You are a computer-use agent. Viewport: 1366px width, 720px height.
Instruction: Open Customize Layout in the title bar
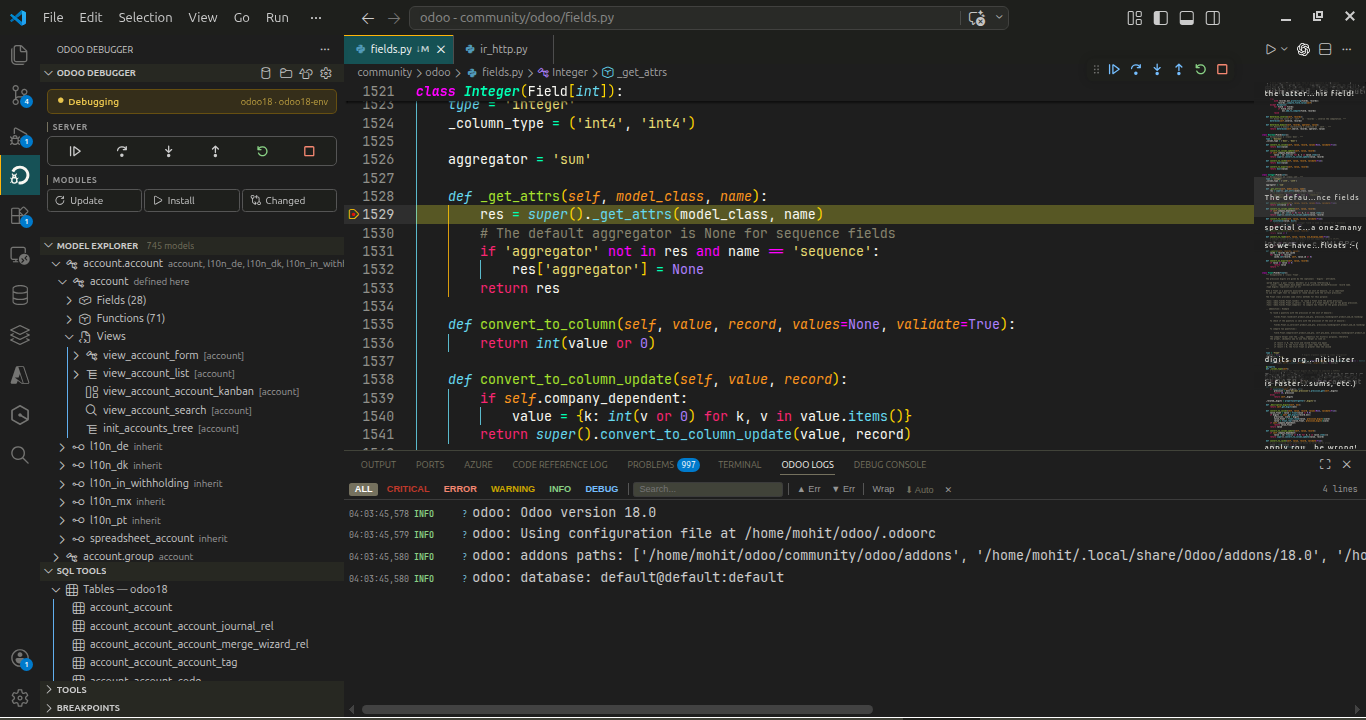coord(1135,18)
